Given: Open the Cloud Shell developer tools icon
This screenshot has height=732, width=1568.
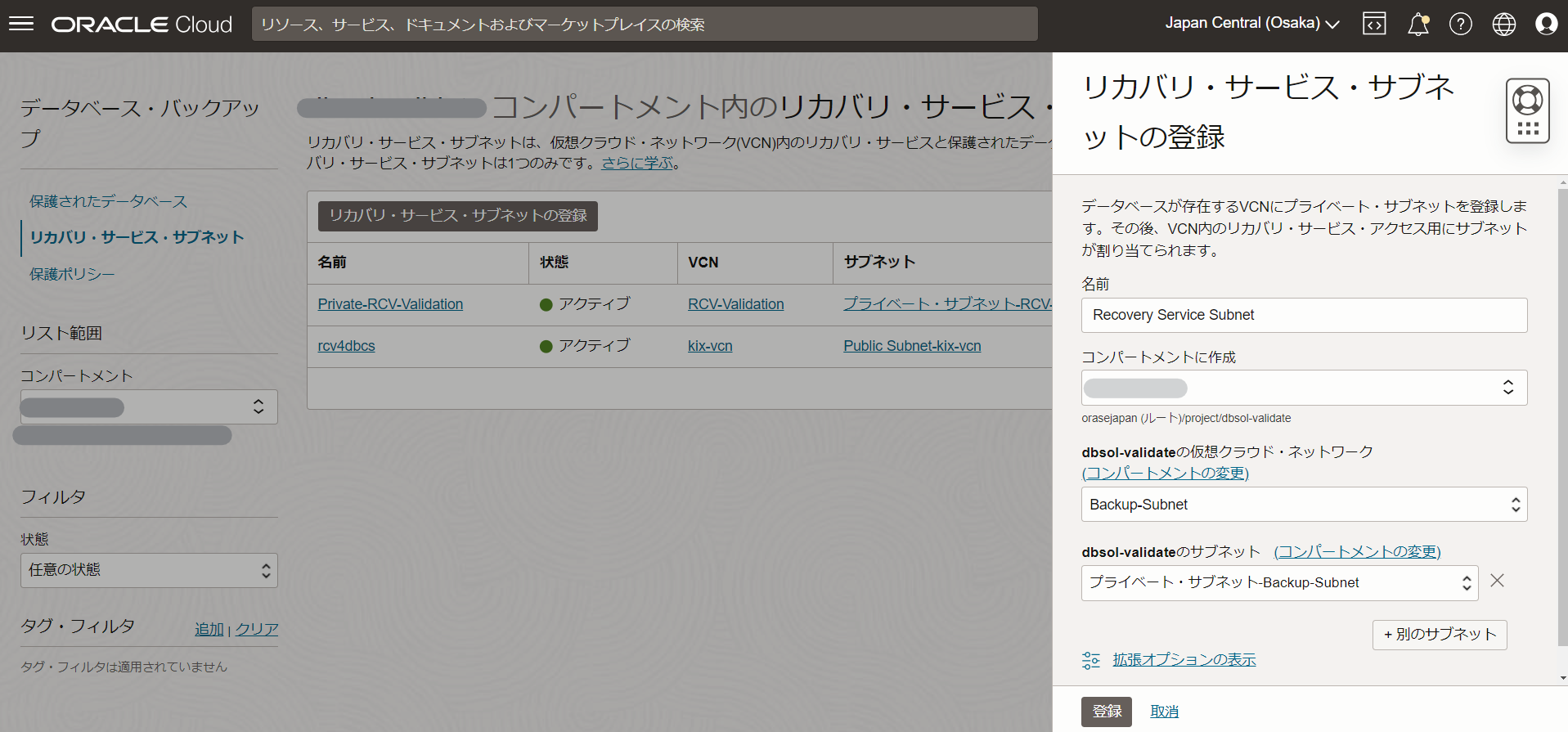Looking at the screenshot, I should click(x=1374, y=24).
